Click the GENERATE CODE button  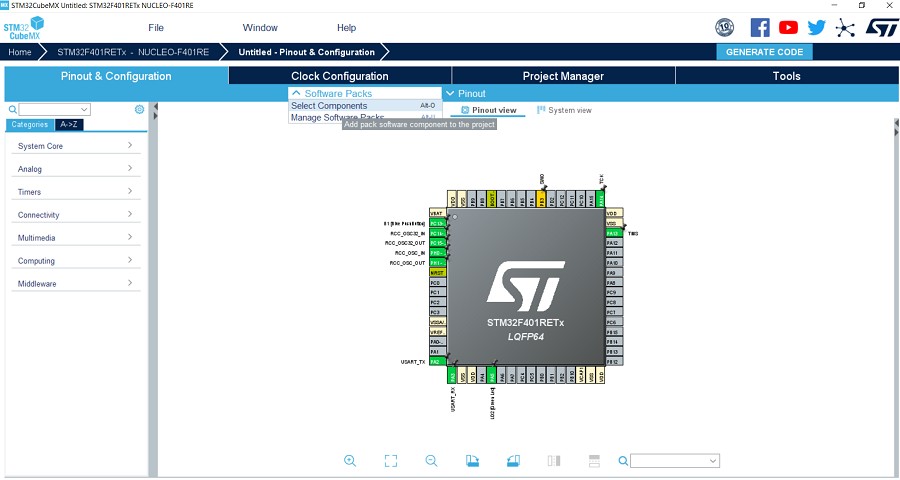point(764,52)
